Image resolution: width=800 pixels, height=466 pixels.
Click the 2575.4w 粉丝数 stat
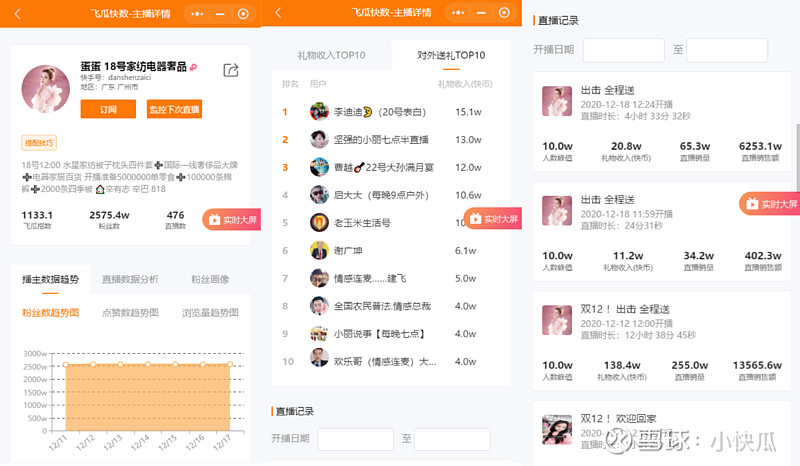[109, 215]
